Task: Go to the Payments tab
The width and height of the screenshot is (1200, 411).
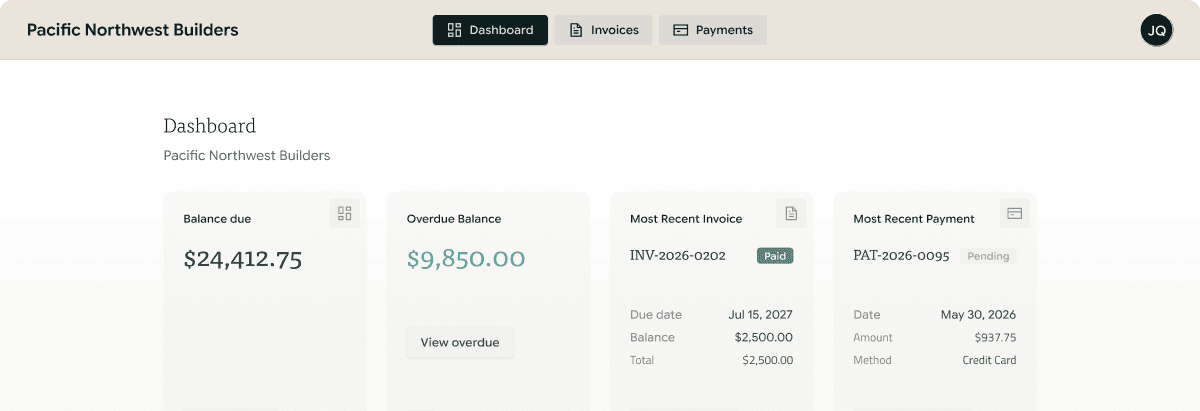Action: tap(713, 30)
